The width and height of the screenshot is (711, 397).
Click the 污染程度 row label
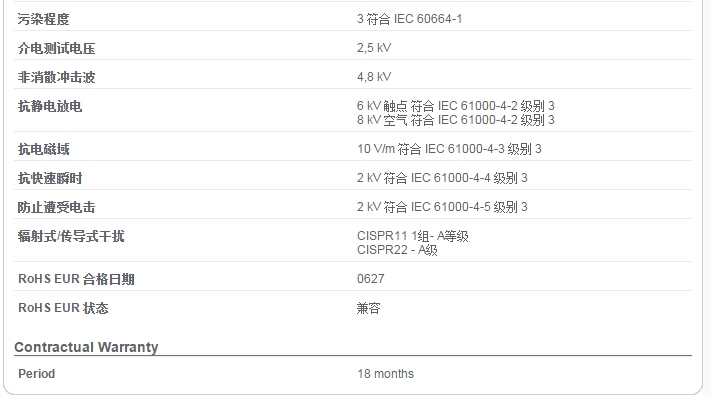(x=44, y=19)
